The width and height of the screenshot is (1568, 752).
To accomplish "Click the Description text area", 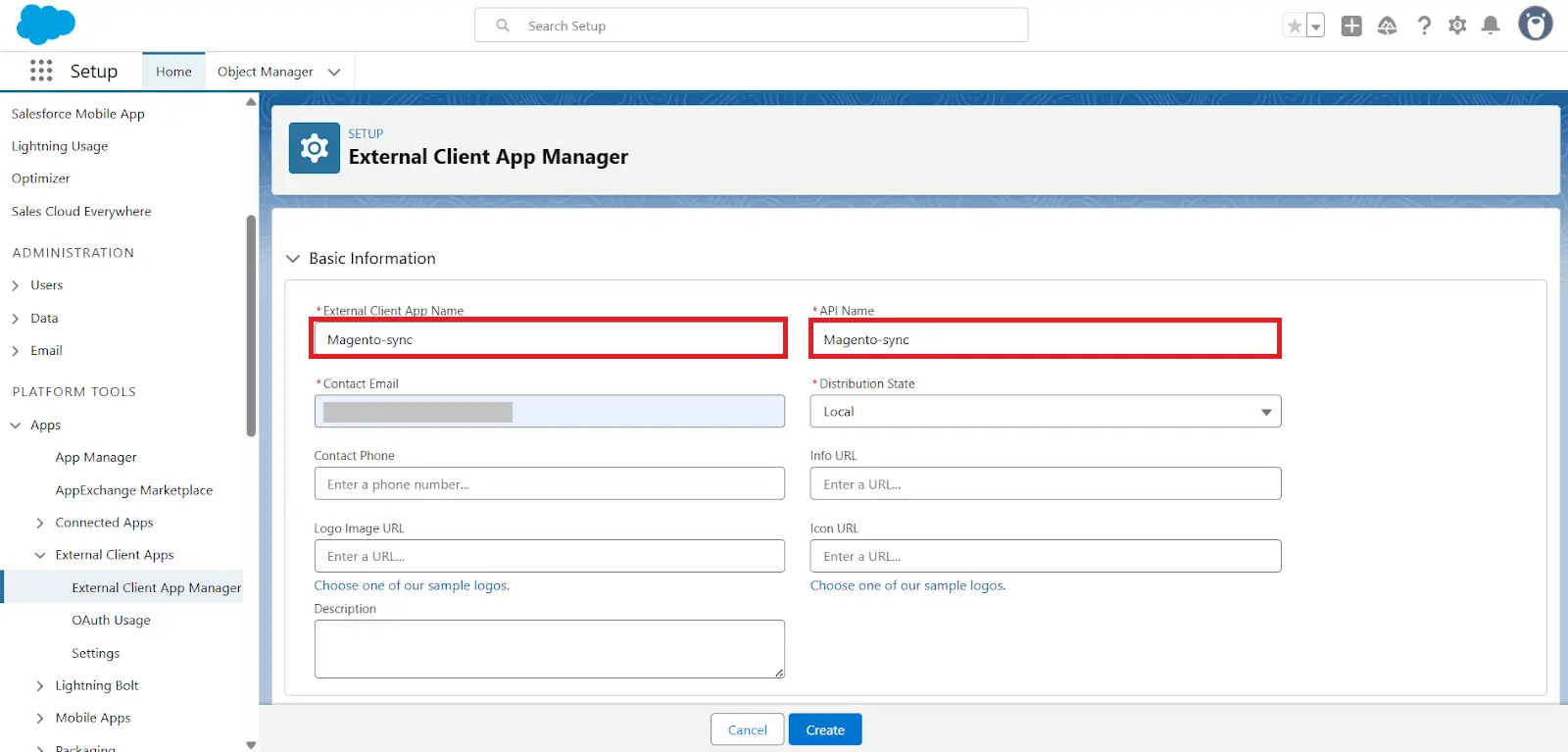I will tap(549, 649).
